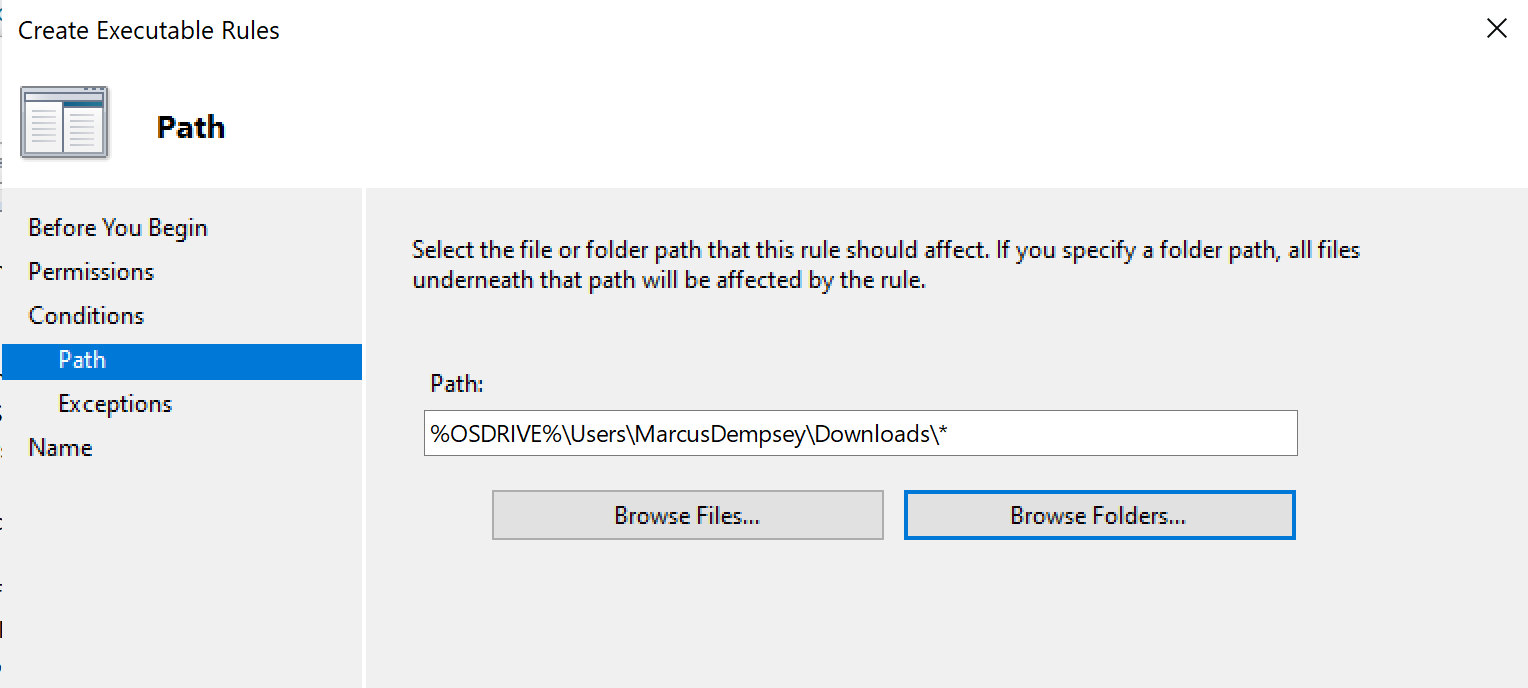This screenshot has width=1528, height=688.
Task: Click the wizard page icon in header
Action: [64, 122]
